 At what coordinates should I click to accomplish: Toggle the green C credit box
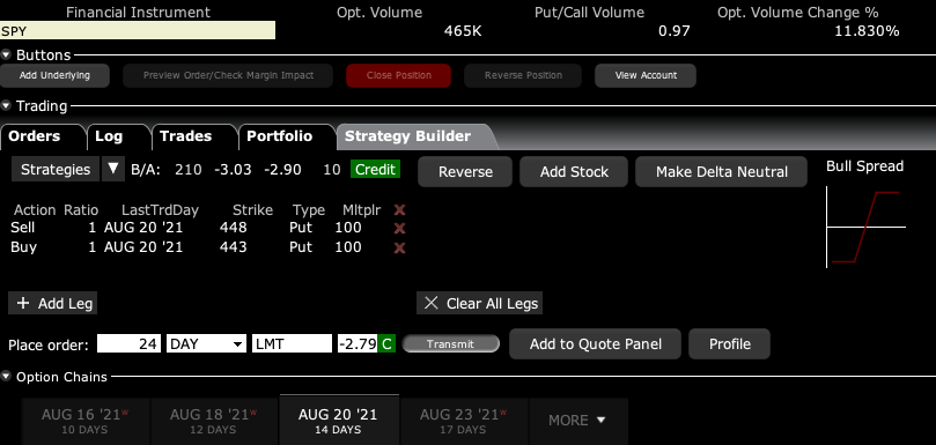386,344
